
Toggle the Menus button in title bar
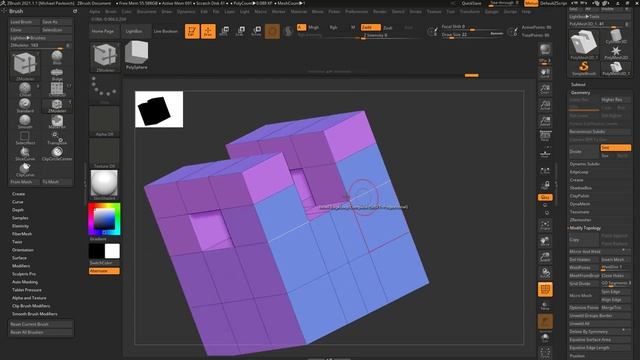coord(531,3)
